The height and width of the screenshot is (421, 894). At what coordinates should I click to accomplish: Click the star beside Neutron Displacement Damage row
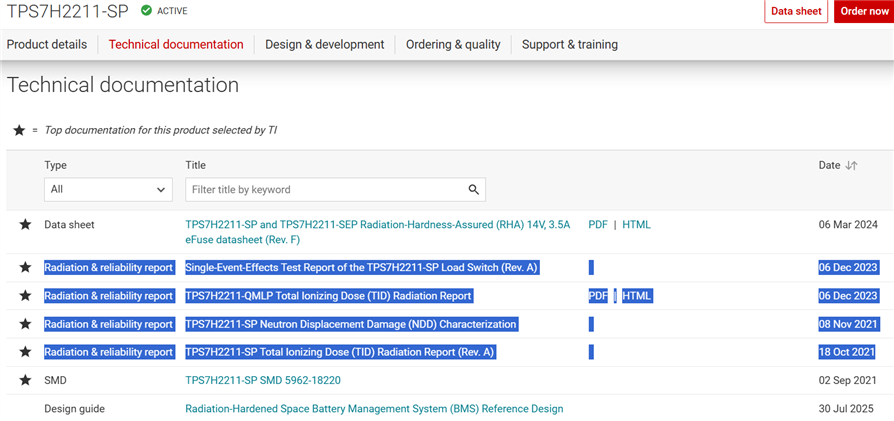(x=25, y=324)
